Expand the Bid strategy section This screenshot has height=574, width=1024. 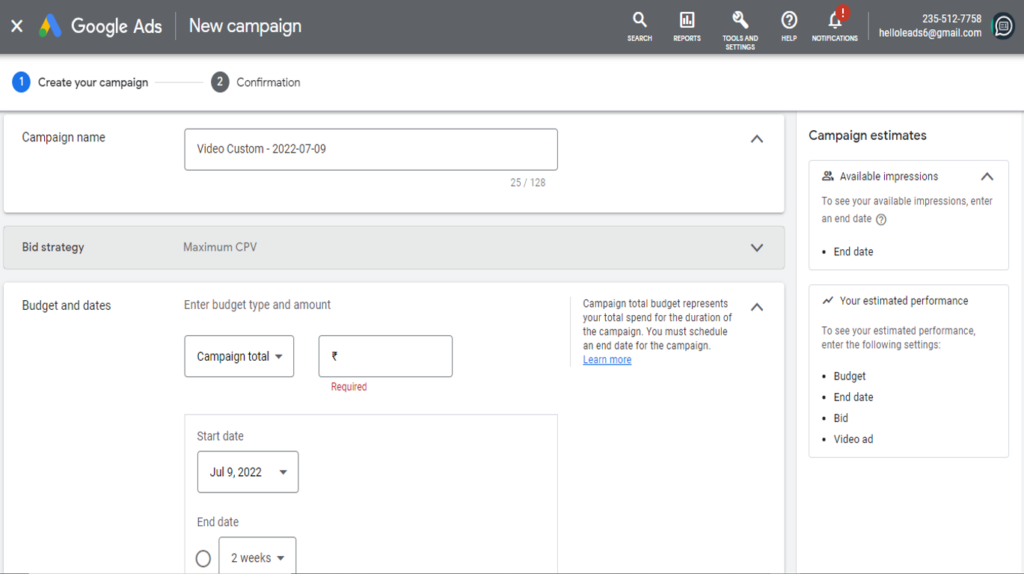(x=757, y=247)
